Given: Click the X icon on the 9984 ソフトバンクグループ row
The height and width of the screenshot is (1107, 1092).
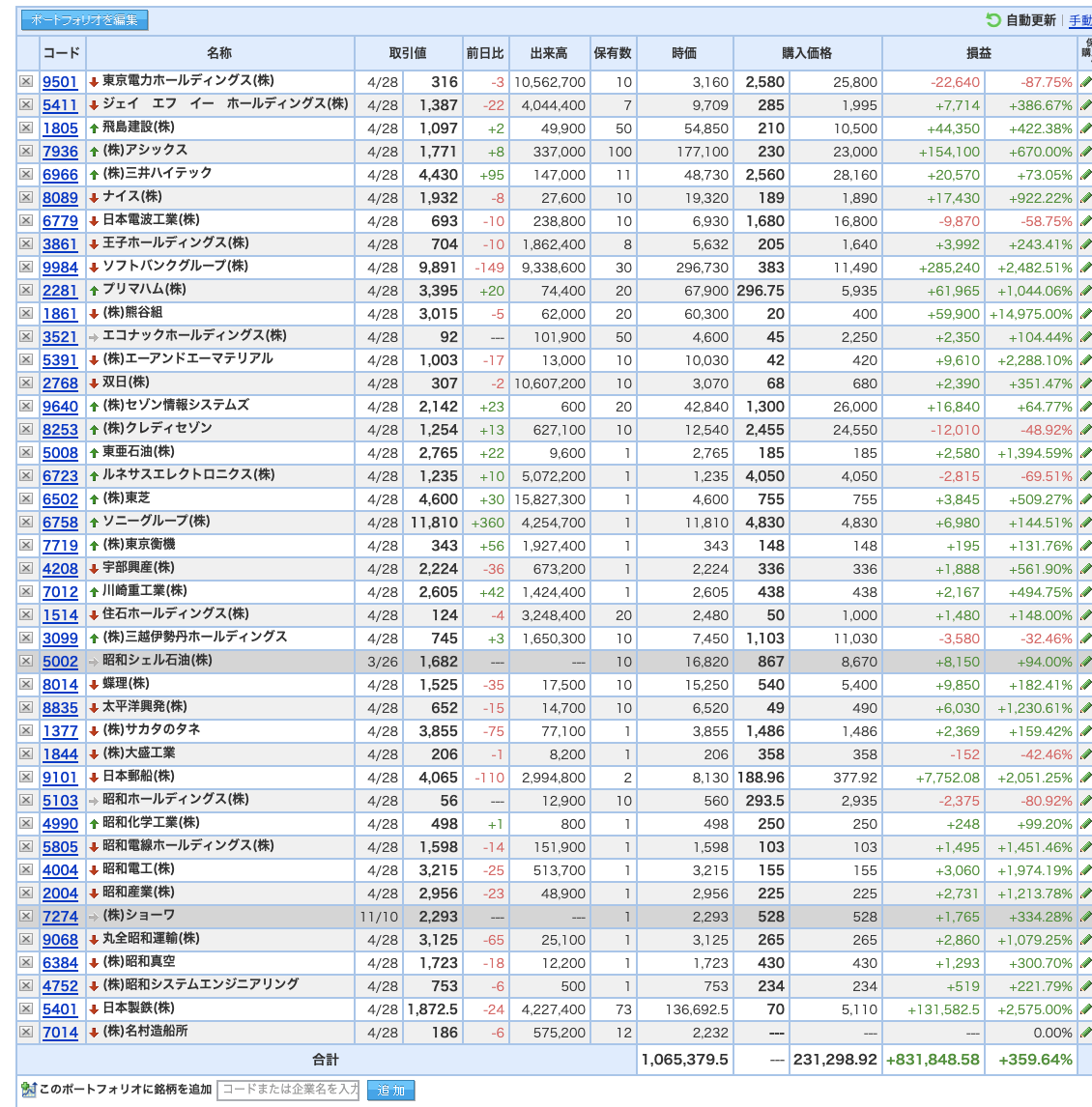Looking at the screenshot, I should click(x=26, y=267).
